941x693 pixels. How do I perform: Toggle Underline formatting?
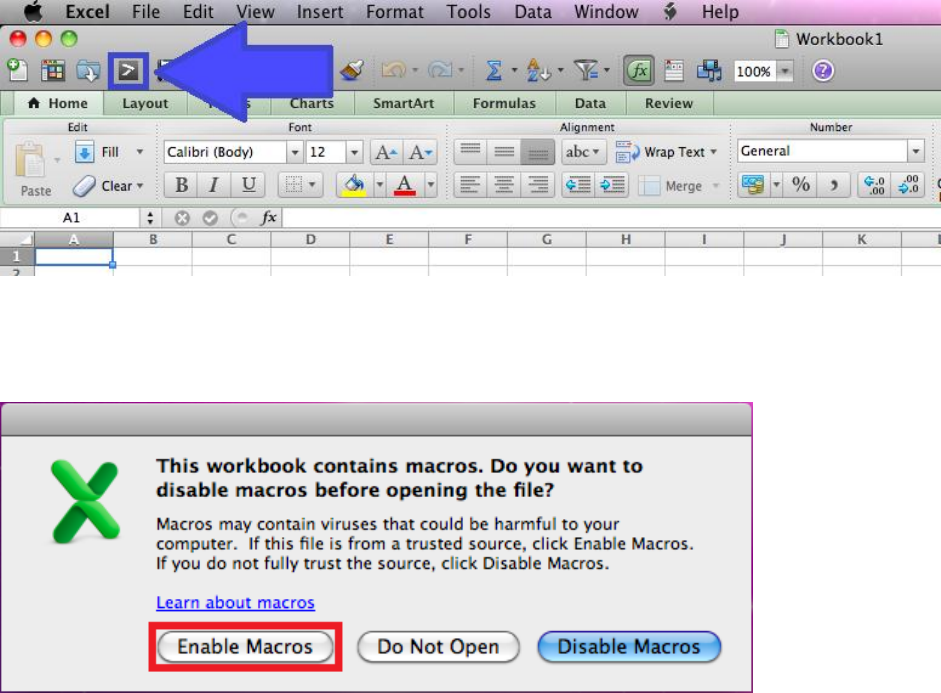[248, 185]
